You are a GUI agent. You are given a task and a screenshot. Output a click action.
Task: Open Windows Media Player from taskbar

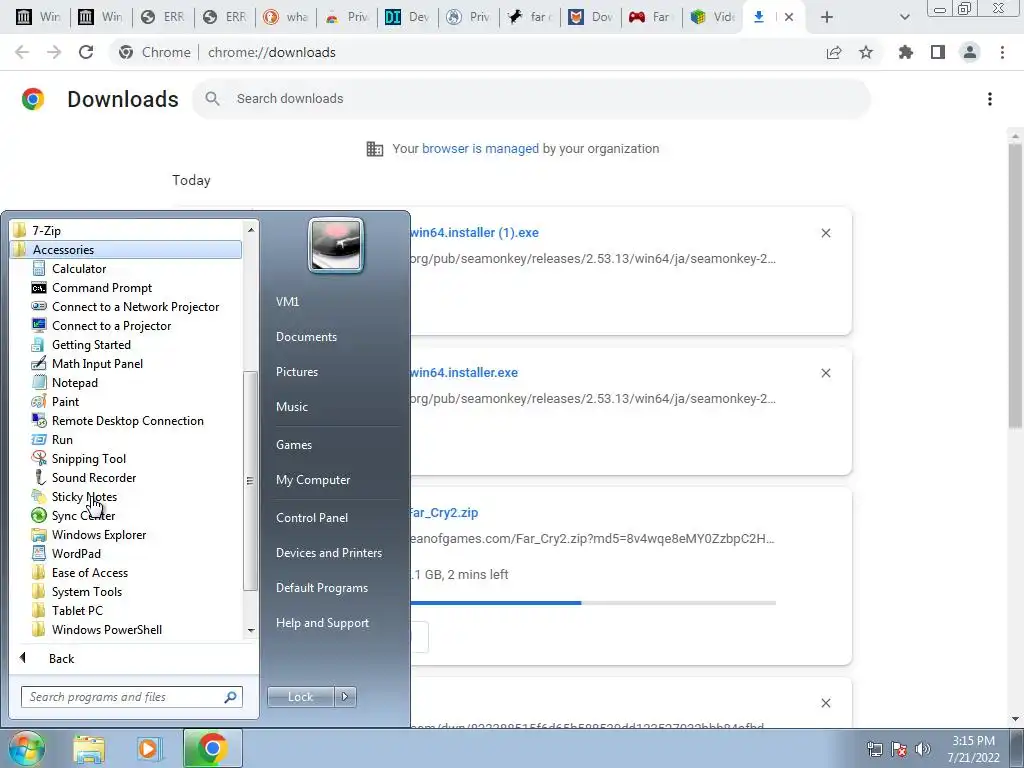tap(150, 749)
